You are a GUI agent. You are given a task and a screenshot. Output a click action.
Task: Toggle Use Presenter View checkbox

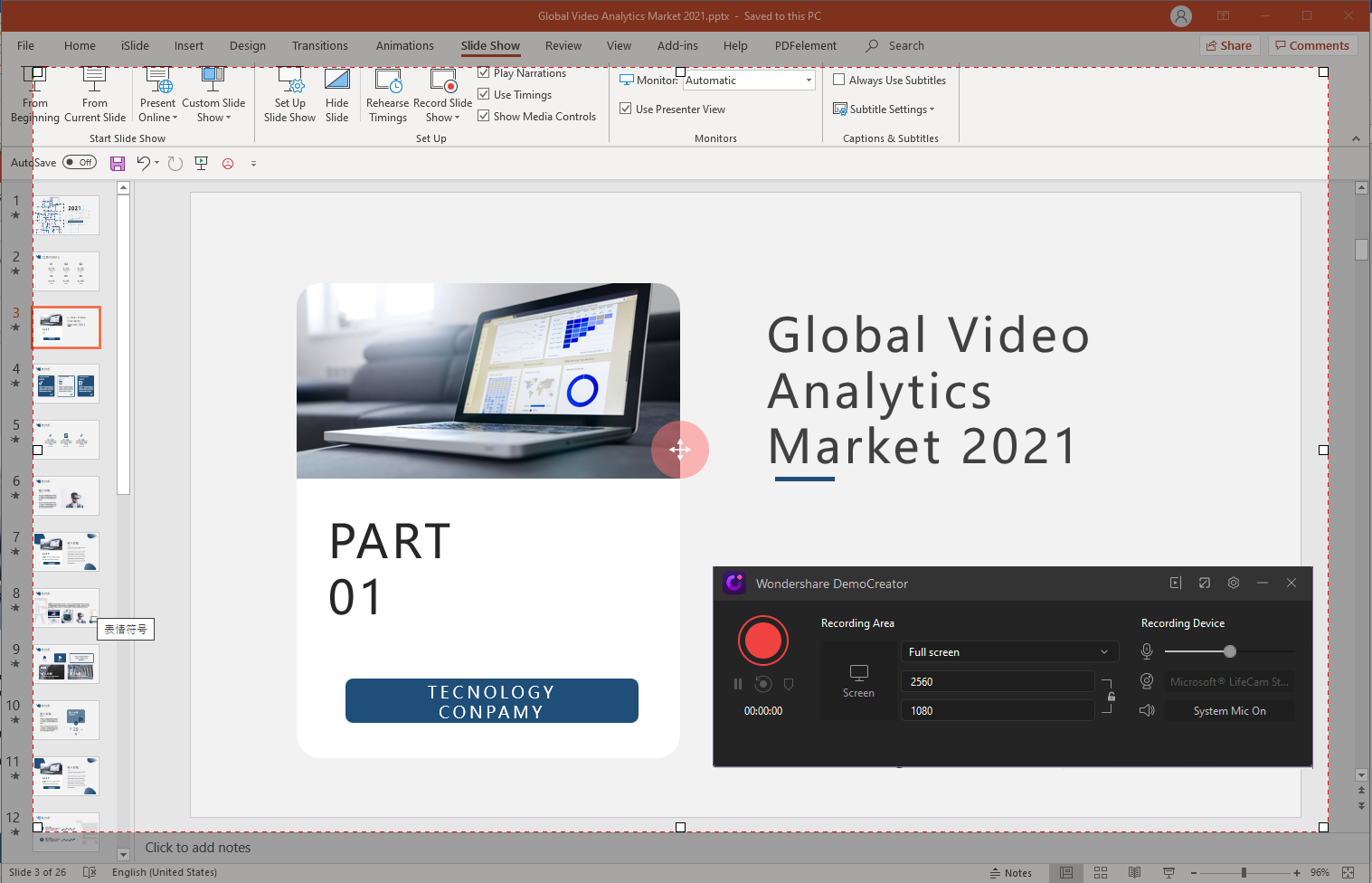point(626,109)
